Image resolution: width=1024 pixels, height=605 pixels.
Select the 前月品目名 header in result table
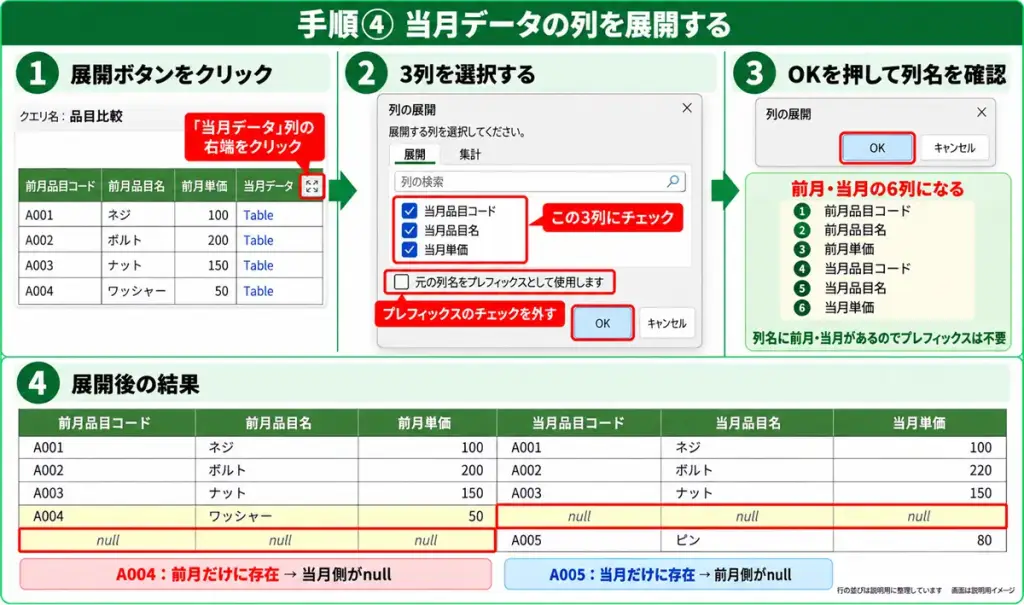click(277, 423)
